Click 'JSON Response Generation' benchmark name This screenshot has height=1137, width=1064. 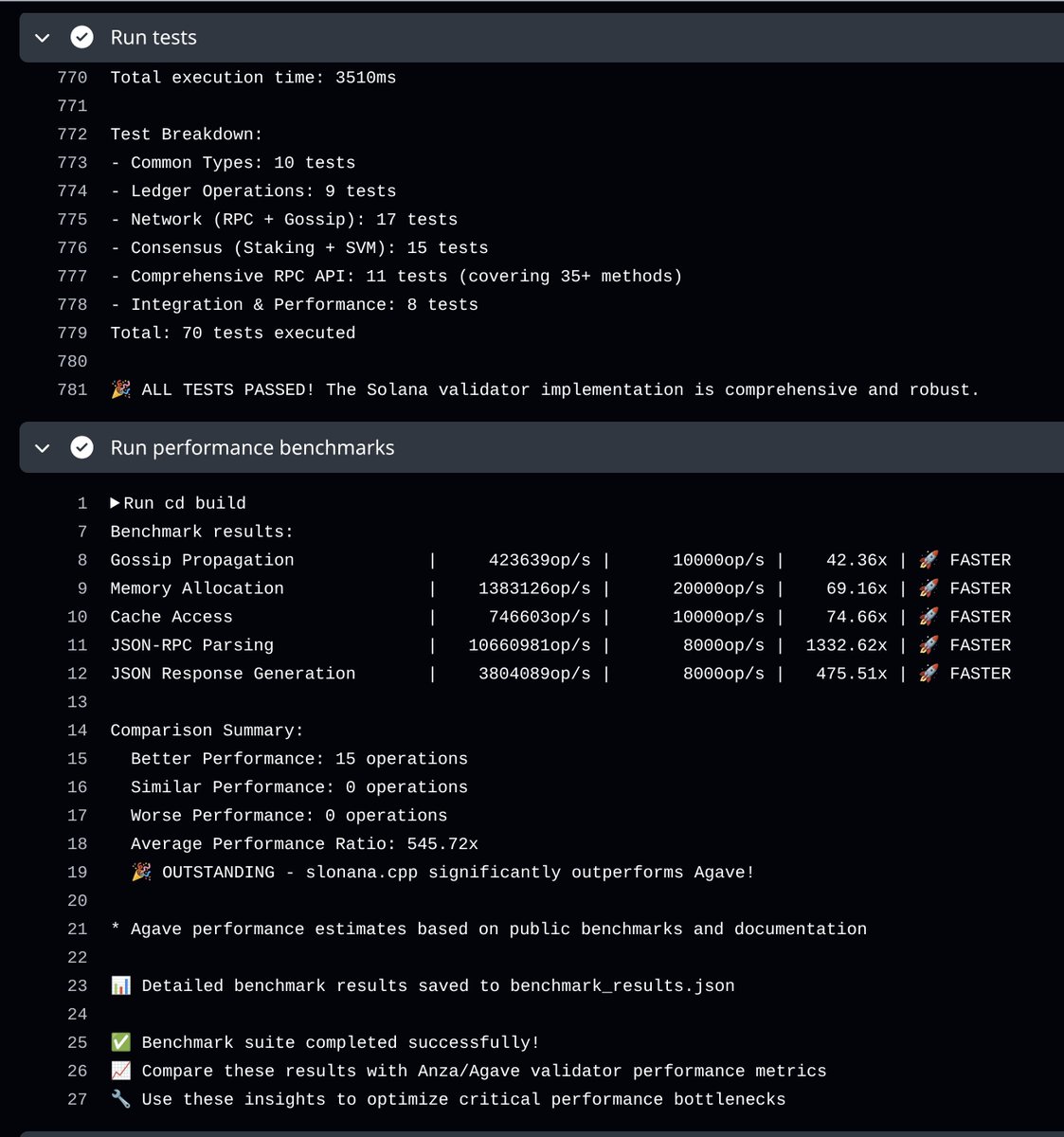(x=233, y=674)
